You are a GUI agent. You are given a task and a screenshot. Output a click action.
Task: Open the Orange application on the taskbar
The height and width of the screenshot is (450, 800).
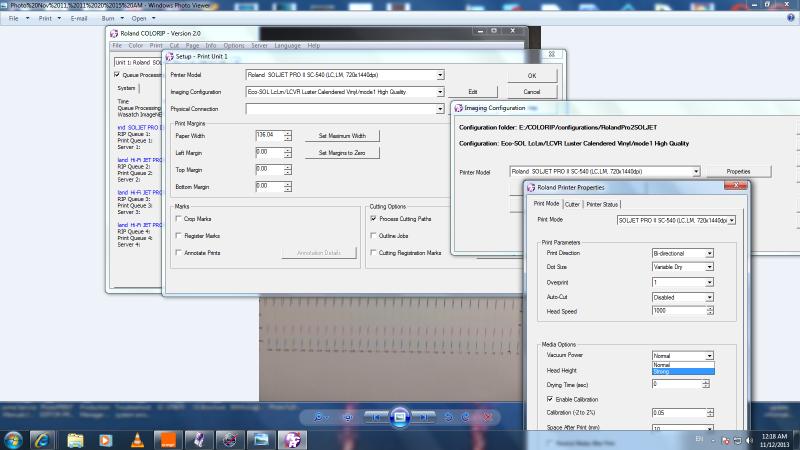[168, 440]
